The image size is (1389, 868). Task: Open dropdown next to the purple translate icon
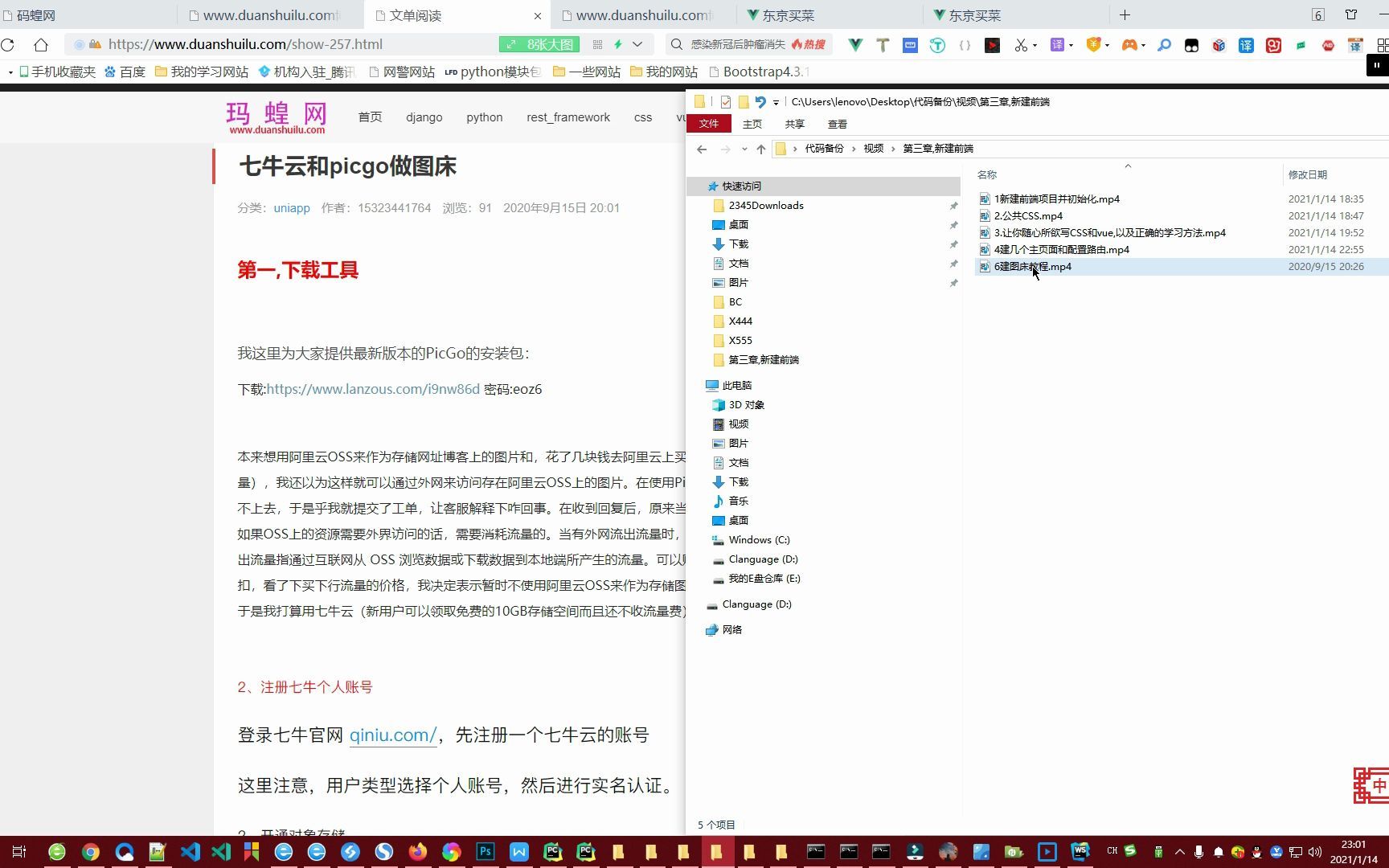click(x=1071, y=46)
